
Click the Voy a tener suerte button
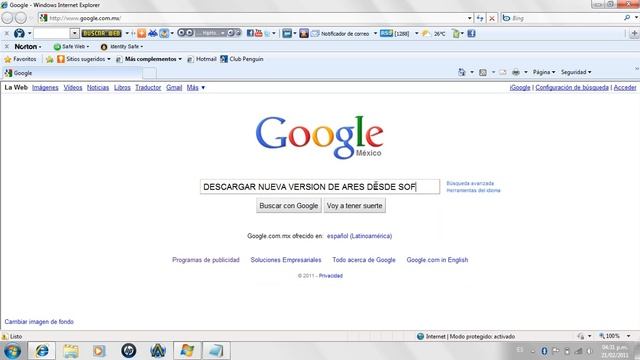pyautogui.click(x=355, y=206)
